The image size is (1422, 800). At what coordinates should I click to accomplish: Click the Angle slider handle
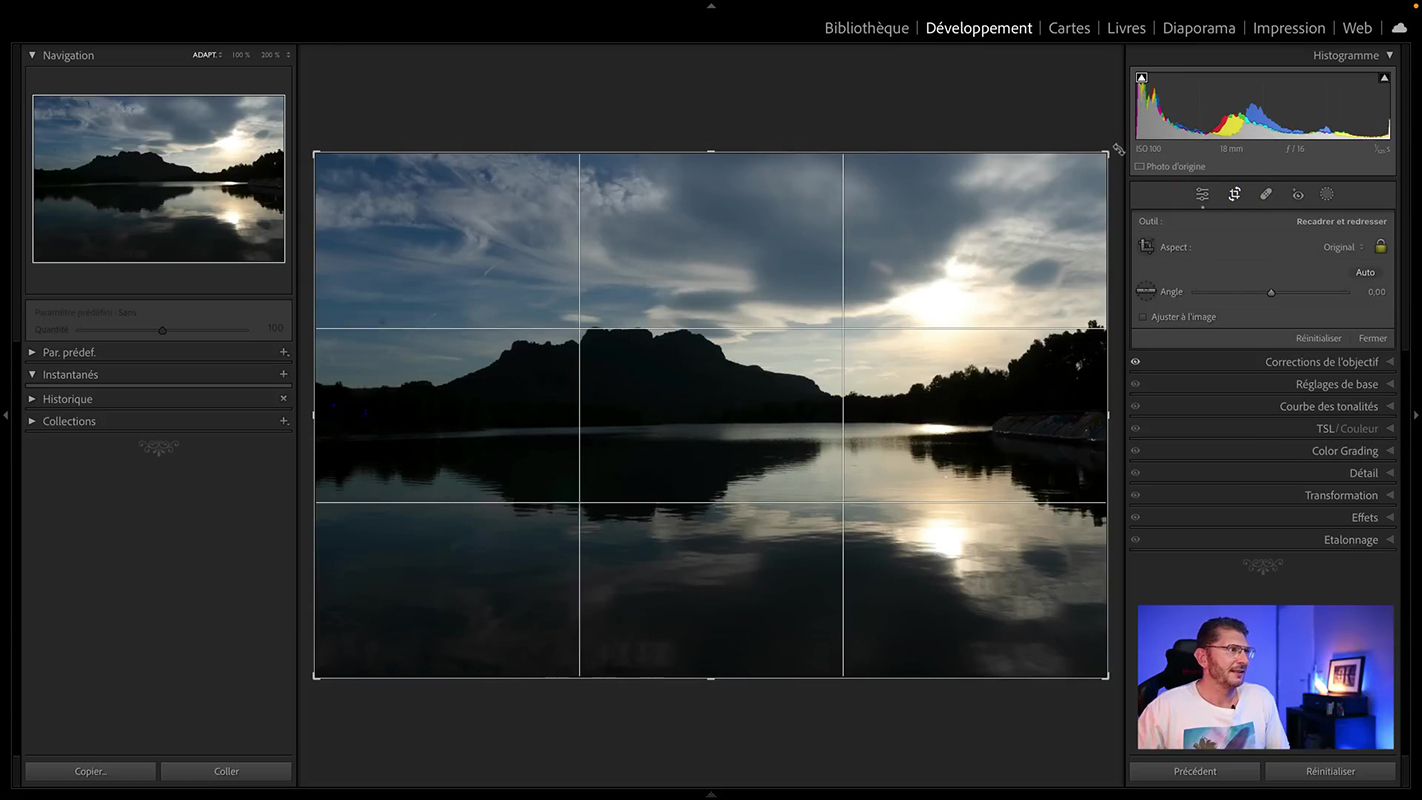coord(1271,292)
